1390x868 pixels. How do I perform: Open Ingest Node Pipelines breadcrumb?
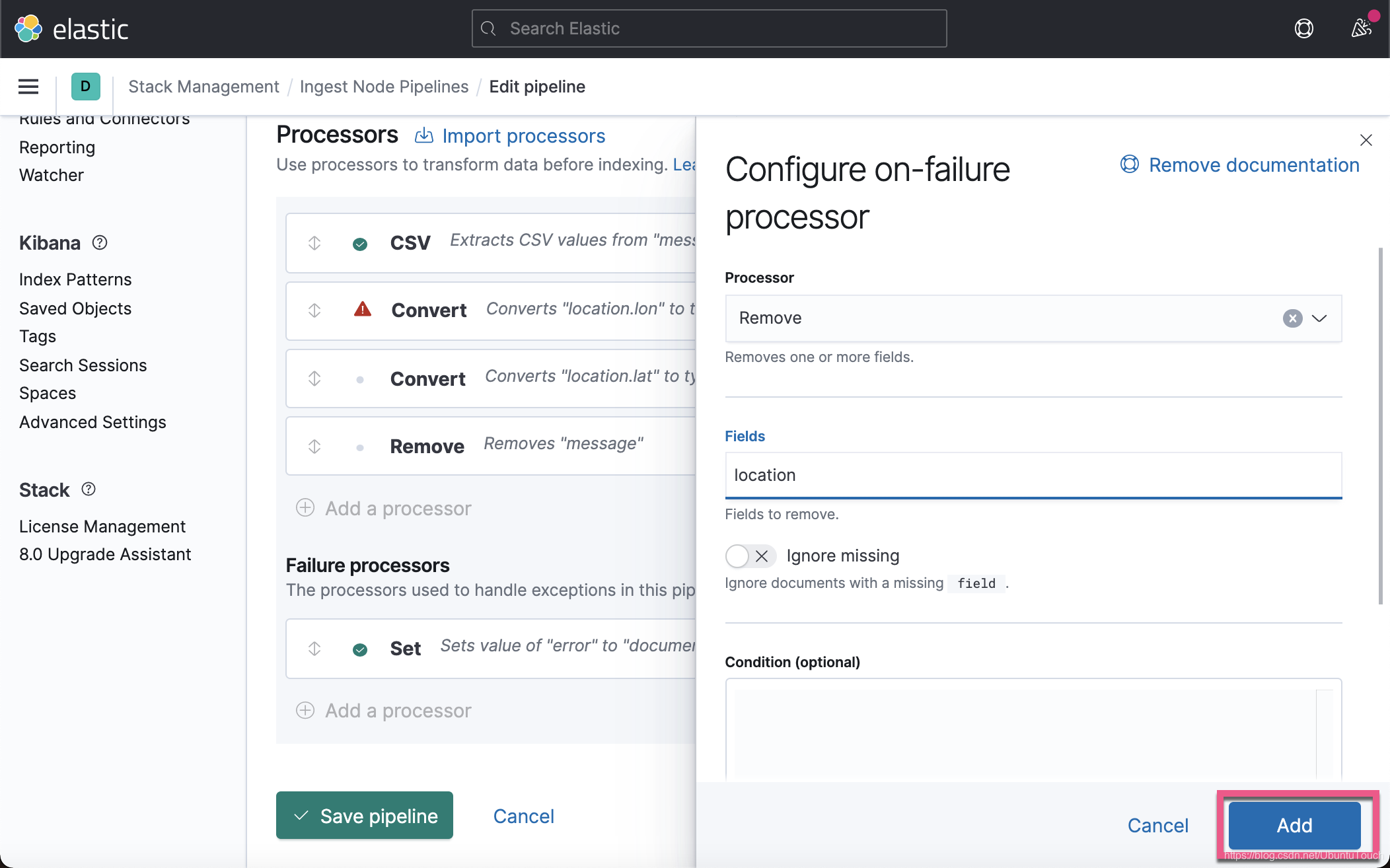(384, 87)
